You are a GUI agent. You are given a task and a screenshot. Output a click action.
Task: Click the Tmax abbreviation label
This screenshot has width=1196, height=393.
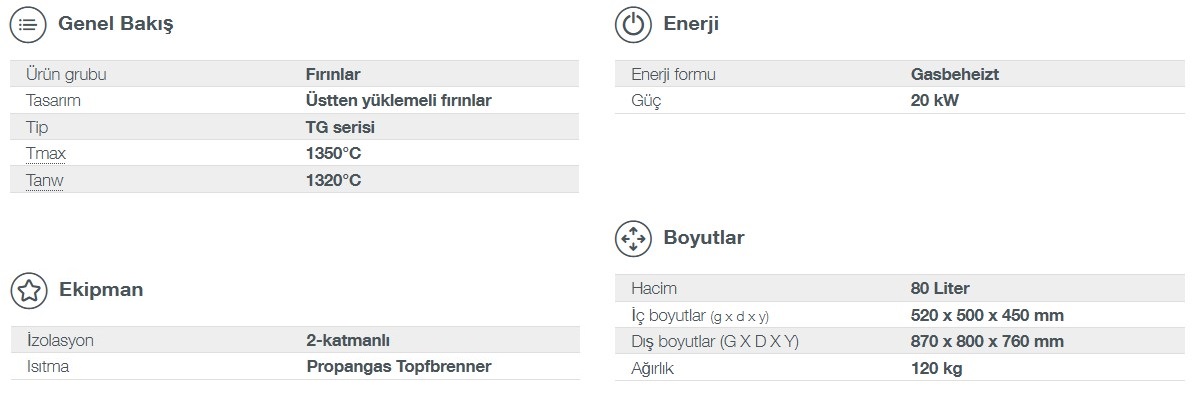(x=46, y=153)
